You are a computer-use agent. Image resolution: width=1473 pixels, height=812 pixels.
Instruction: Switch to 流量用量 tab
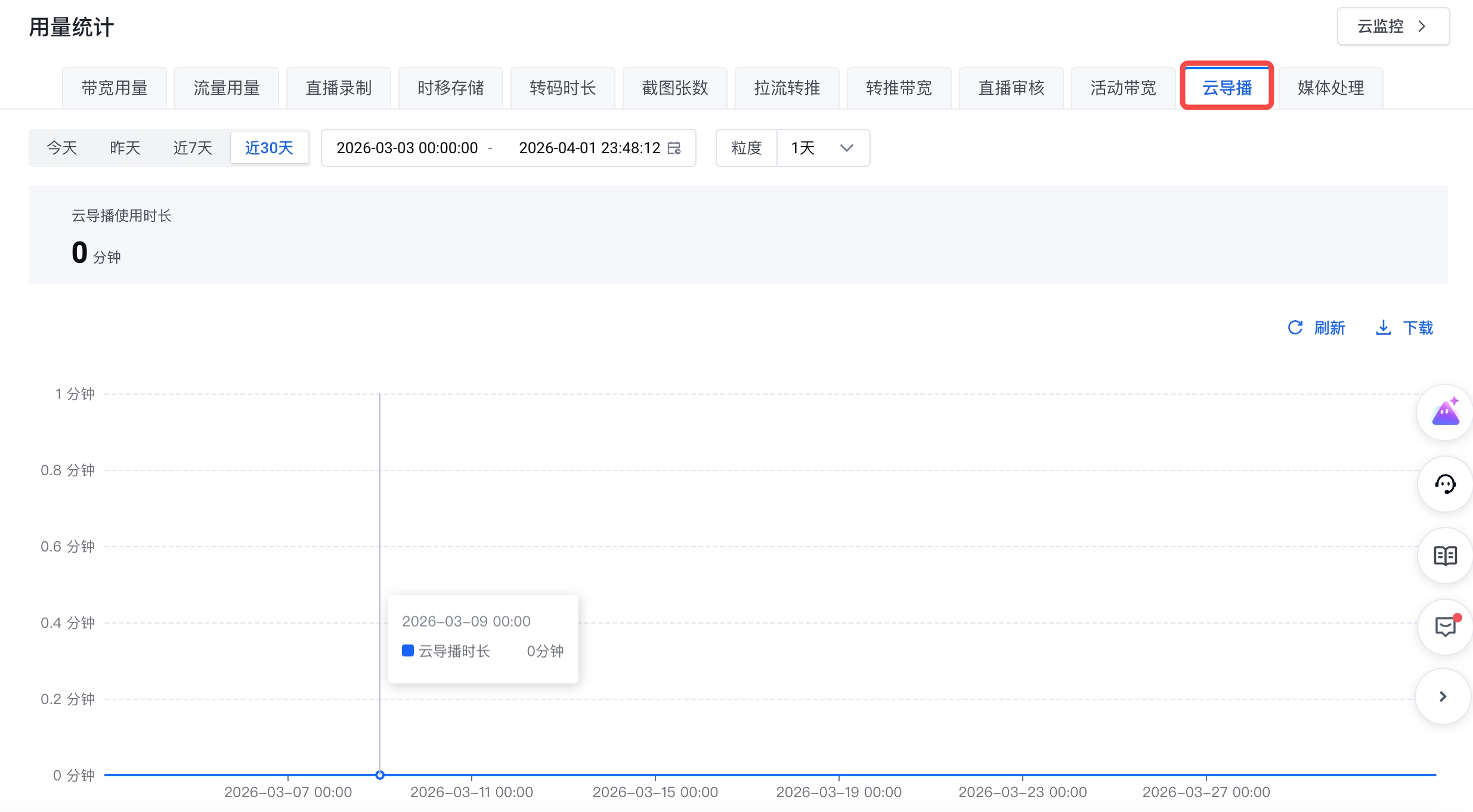pyautogui.click(x=227, y=88)
